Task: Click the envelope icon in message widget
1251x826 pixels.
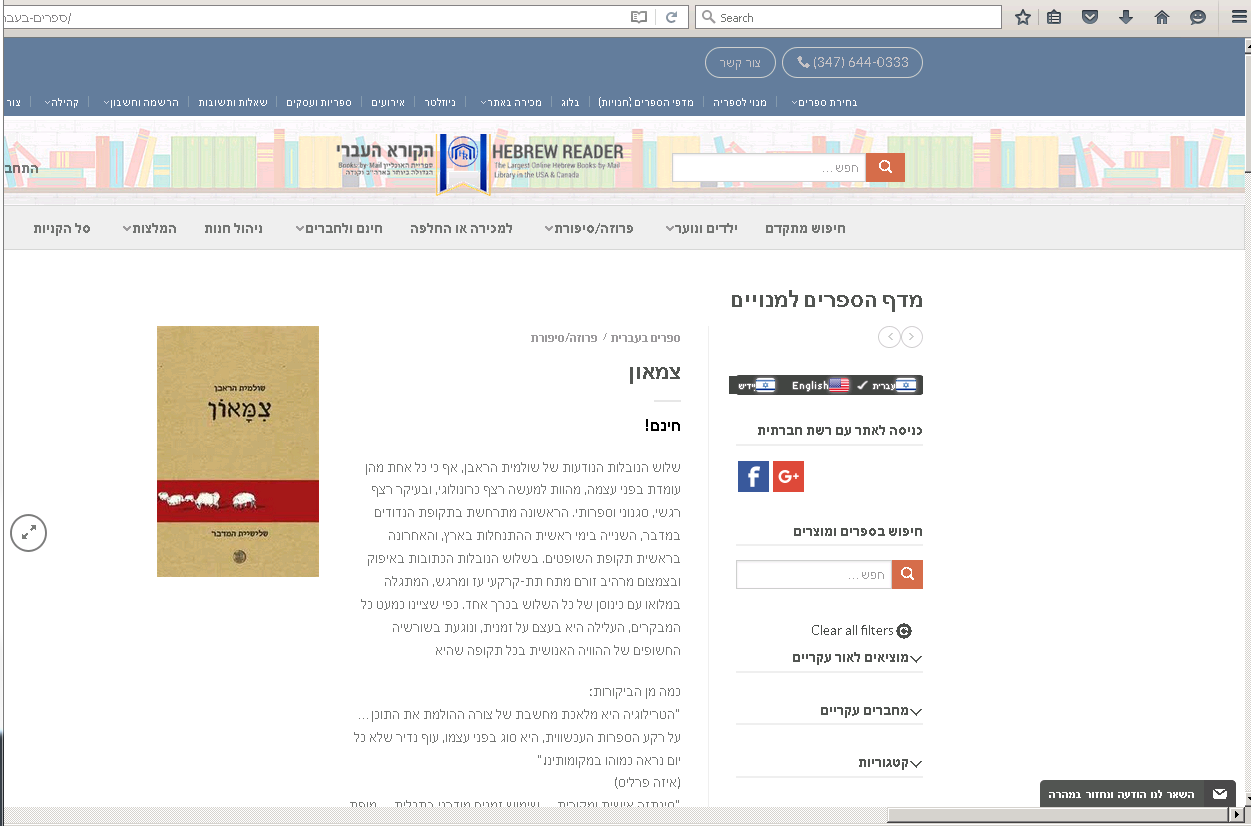Action: point(1220,794)
